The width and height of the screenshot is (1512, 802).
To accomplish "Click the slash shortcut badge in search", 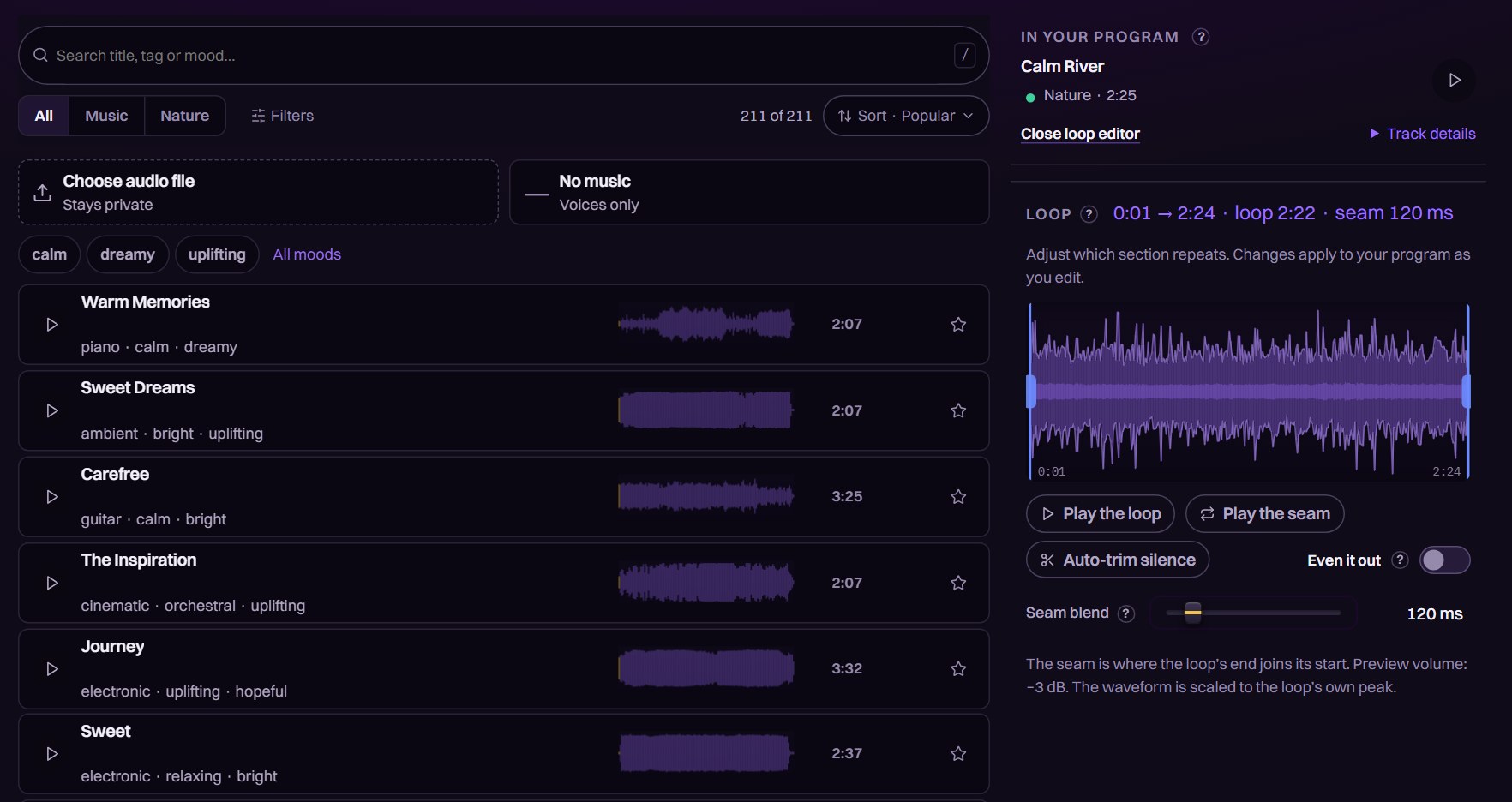I will (964, 56).
